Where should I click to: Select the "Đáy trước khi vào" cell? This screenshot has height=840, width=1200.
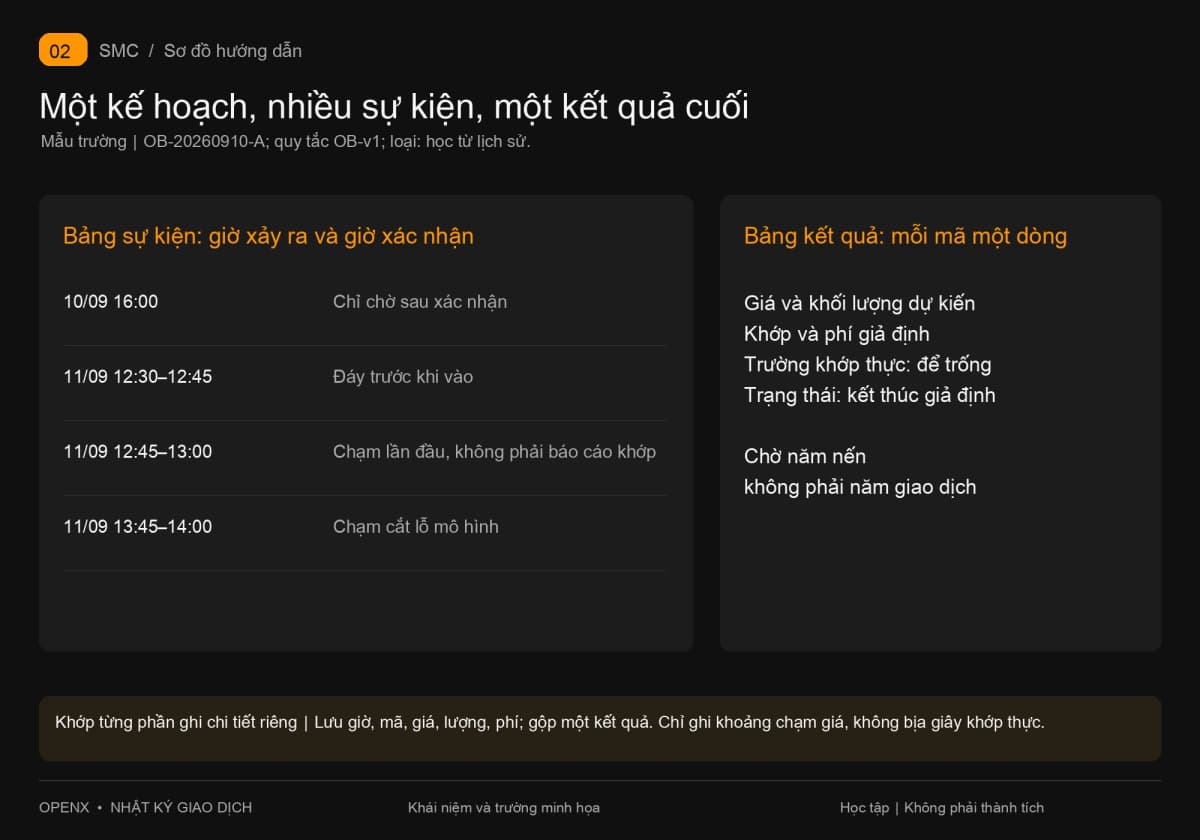click(403, 377)
